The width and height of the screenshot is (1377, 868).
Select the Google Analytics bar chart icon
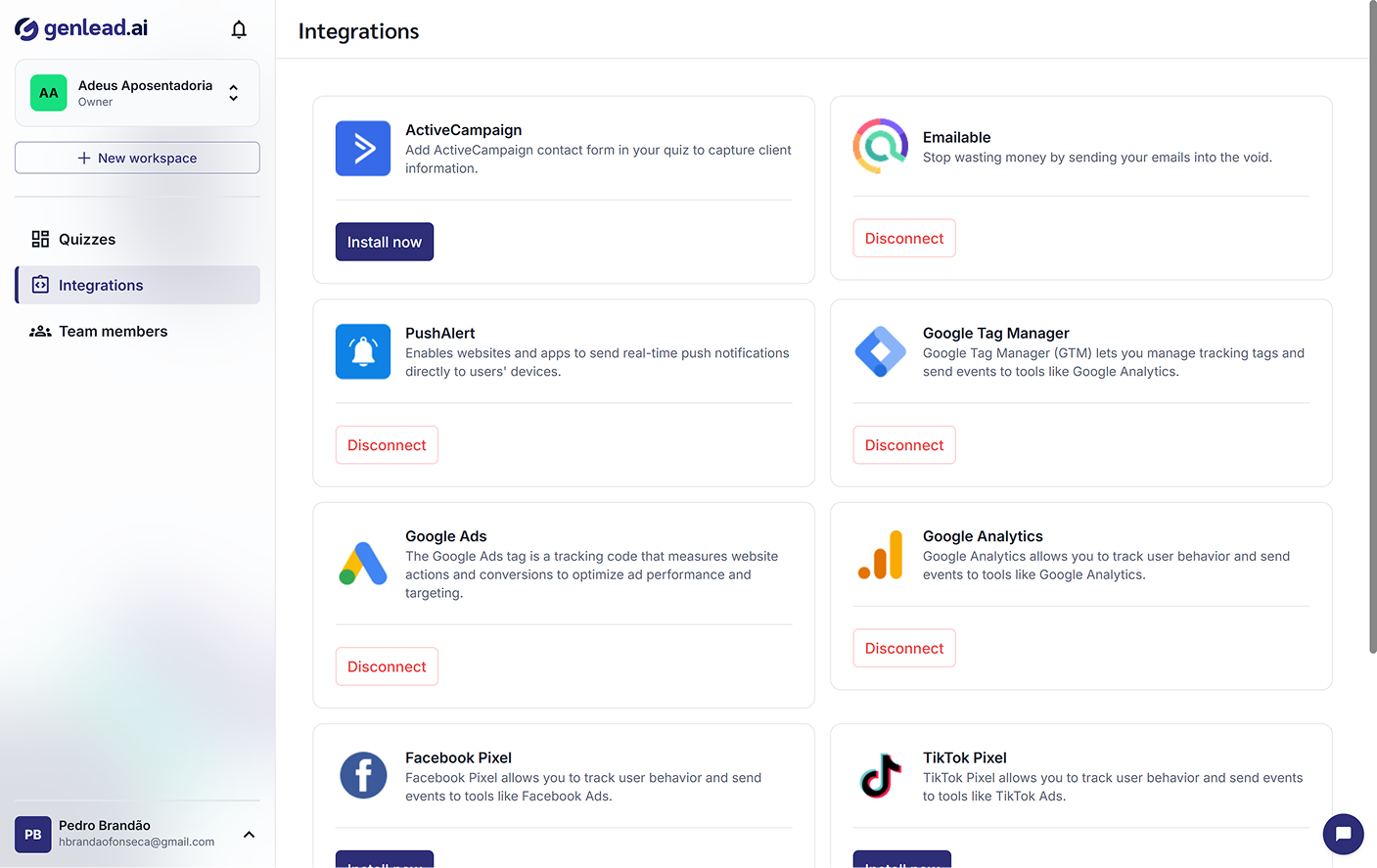880,555
